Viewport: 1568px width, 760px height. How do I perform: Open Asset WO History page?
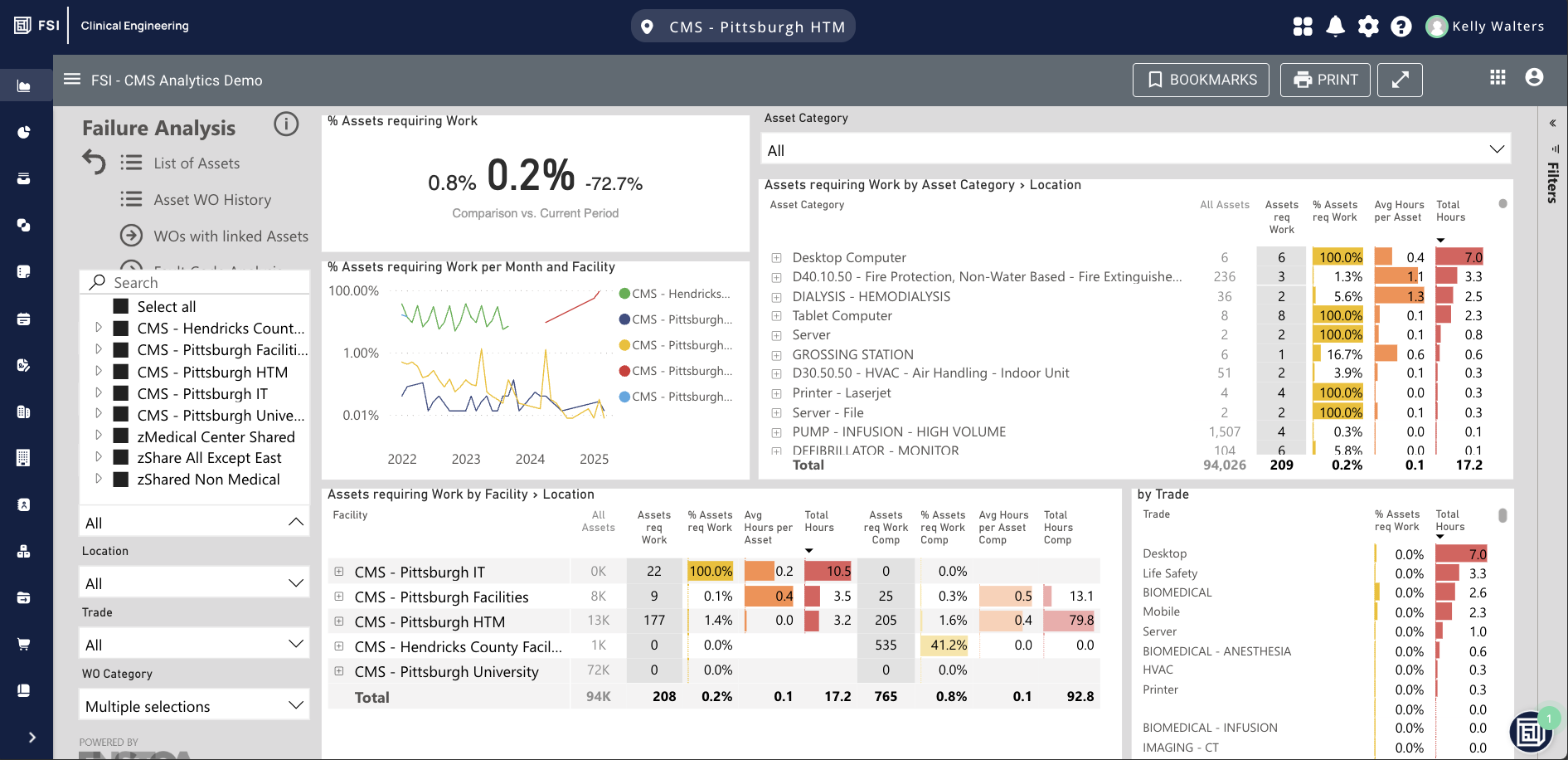pos(212,200)
